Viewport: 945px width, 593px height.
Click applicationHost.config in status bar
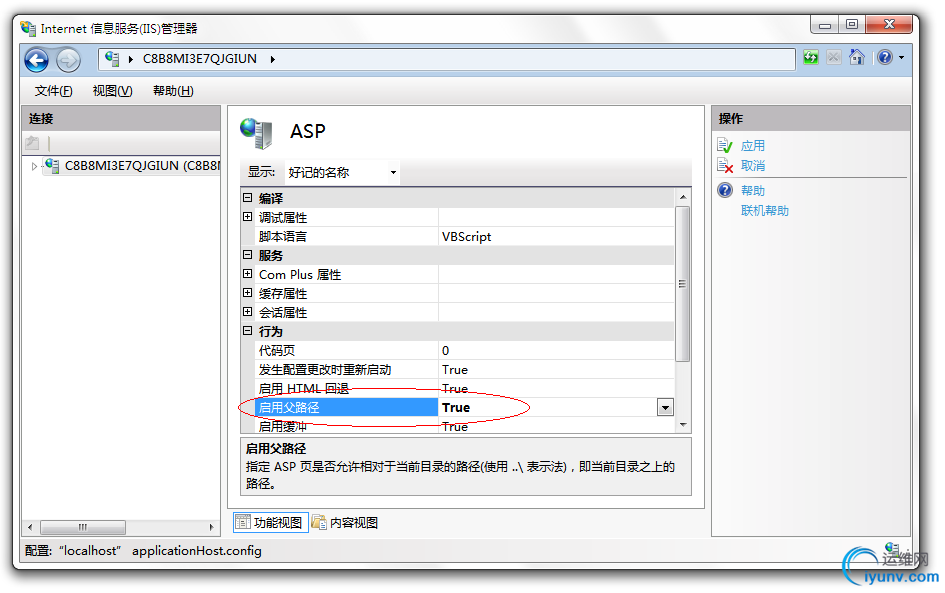click(197, 551)
